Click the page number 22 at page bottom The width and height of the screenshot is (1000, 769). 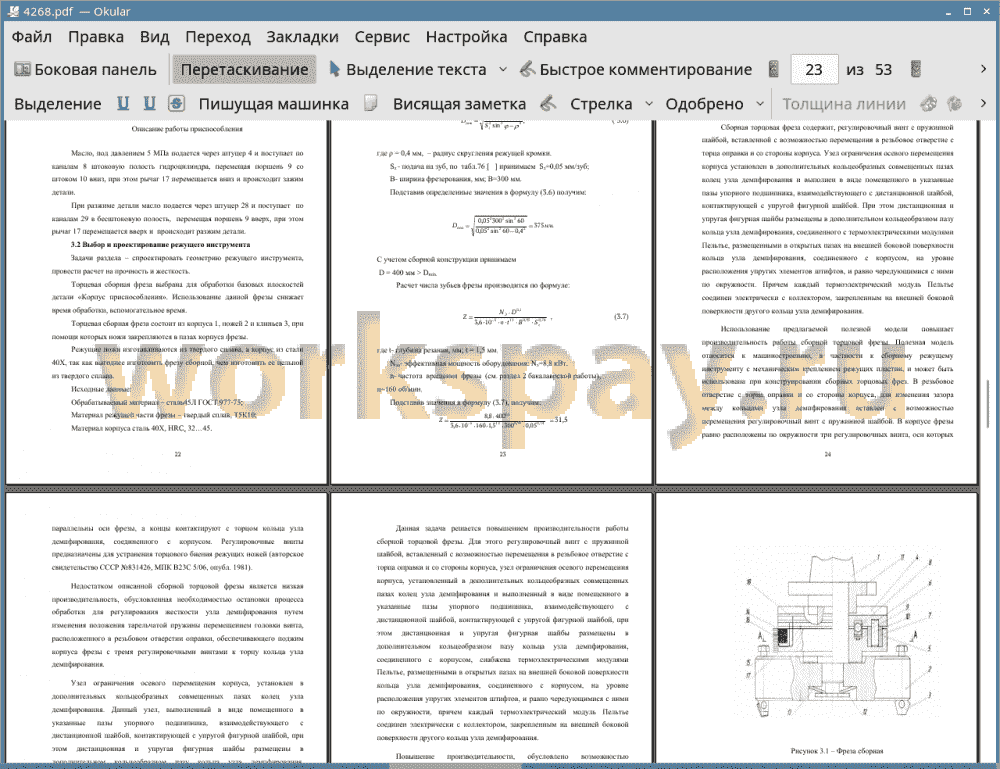click(x=178, y=454)
